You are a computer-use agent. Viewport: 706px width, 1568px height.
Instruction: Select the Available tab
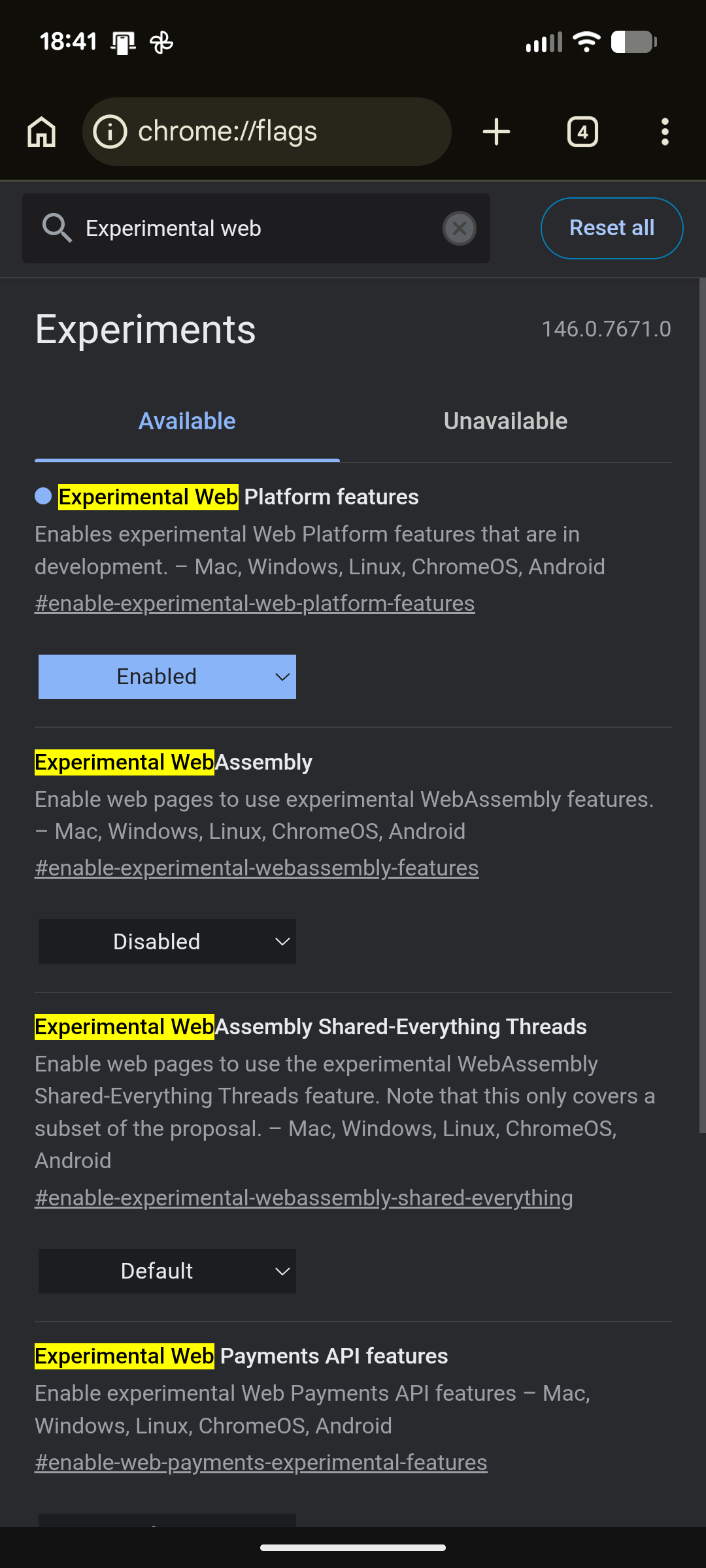click(x=187, y=421)
